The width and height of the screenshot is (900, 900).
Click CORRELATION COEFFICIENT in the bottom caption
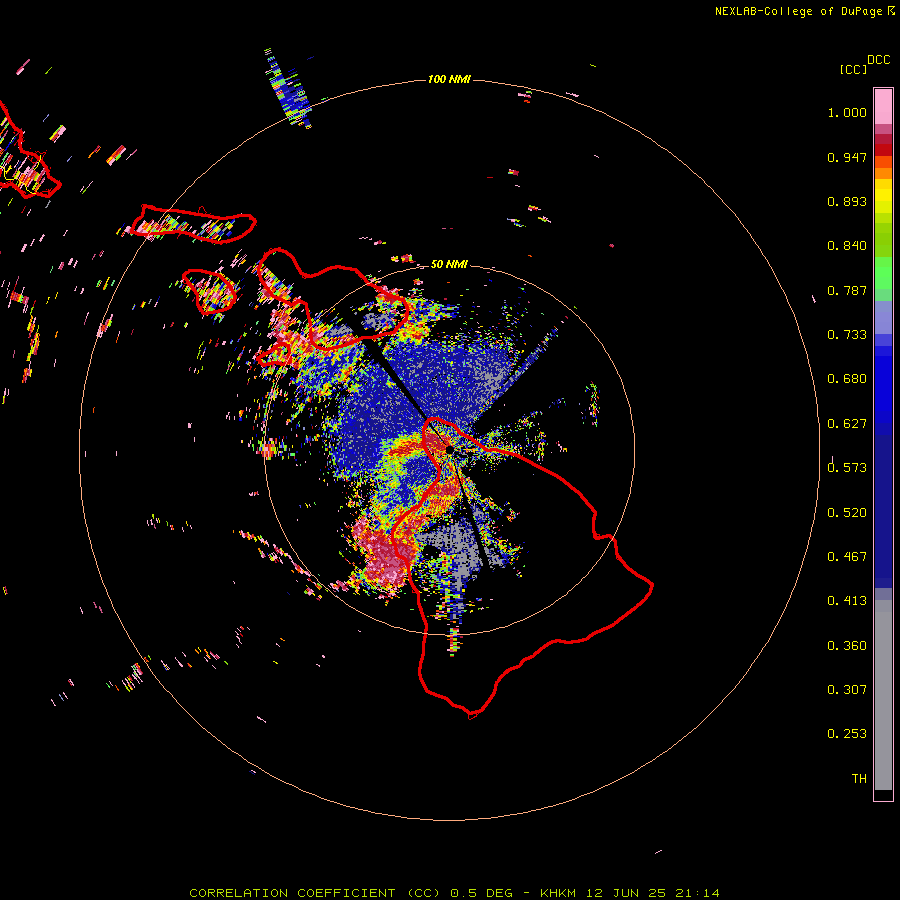[292, 893]
